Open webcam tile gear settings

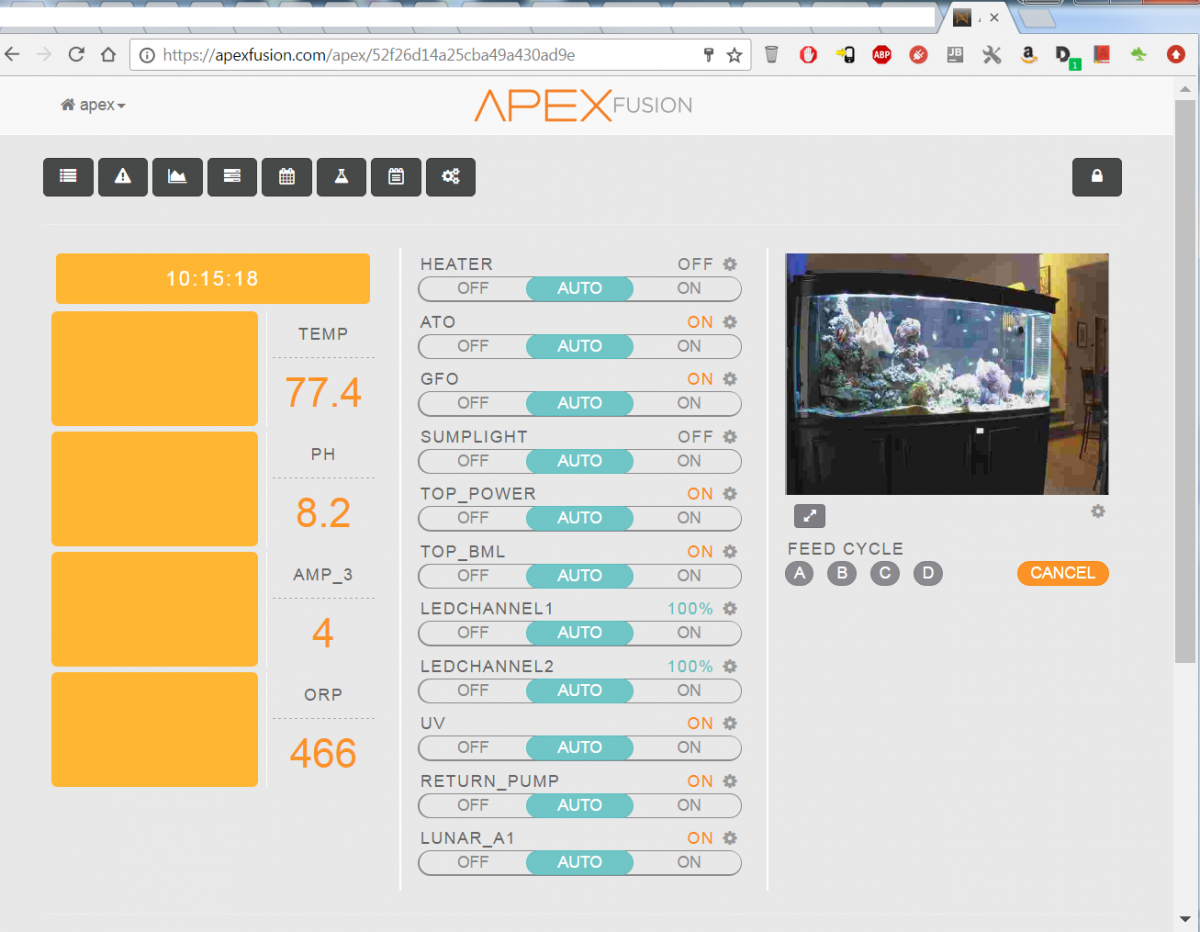coord(1098,511)
